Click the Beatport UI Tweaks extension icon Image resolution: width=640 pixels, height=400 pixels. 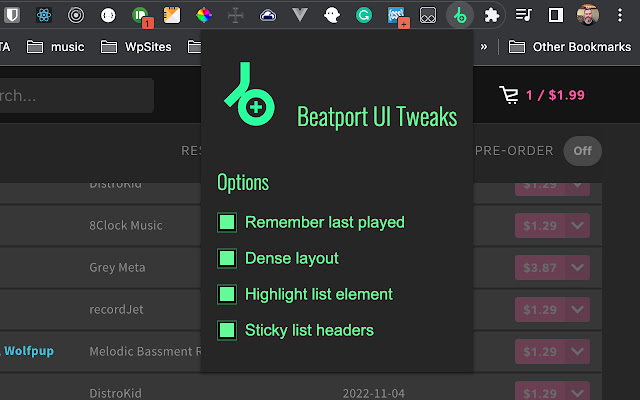click(x=459, y=15)
